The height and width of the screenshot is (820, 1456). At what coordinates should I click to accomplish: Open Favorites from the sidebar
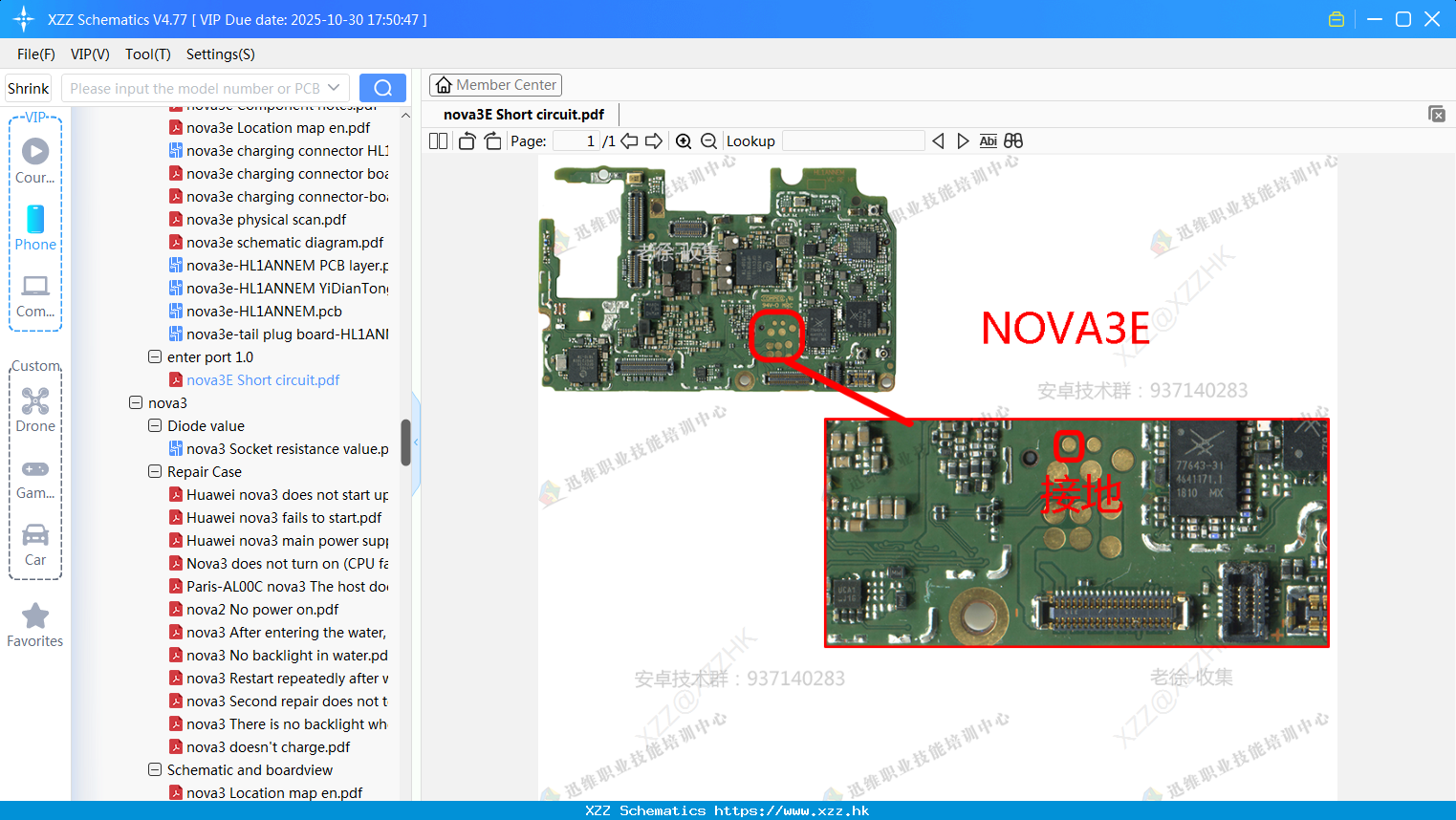click(x=35, y=625)
